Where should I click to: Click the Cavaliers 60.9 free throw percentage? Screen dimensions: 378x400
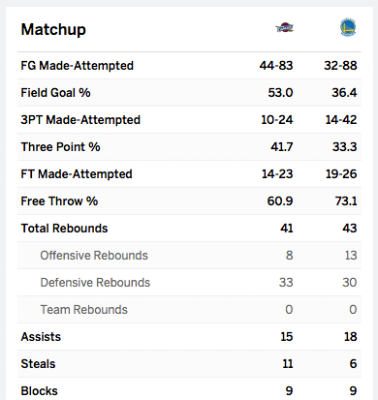tap(280, 201)
